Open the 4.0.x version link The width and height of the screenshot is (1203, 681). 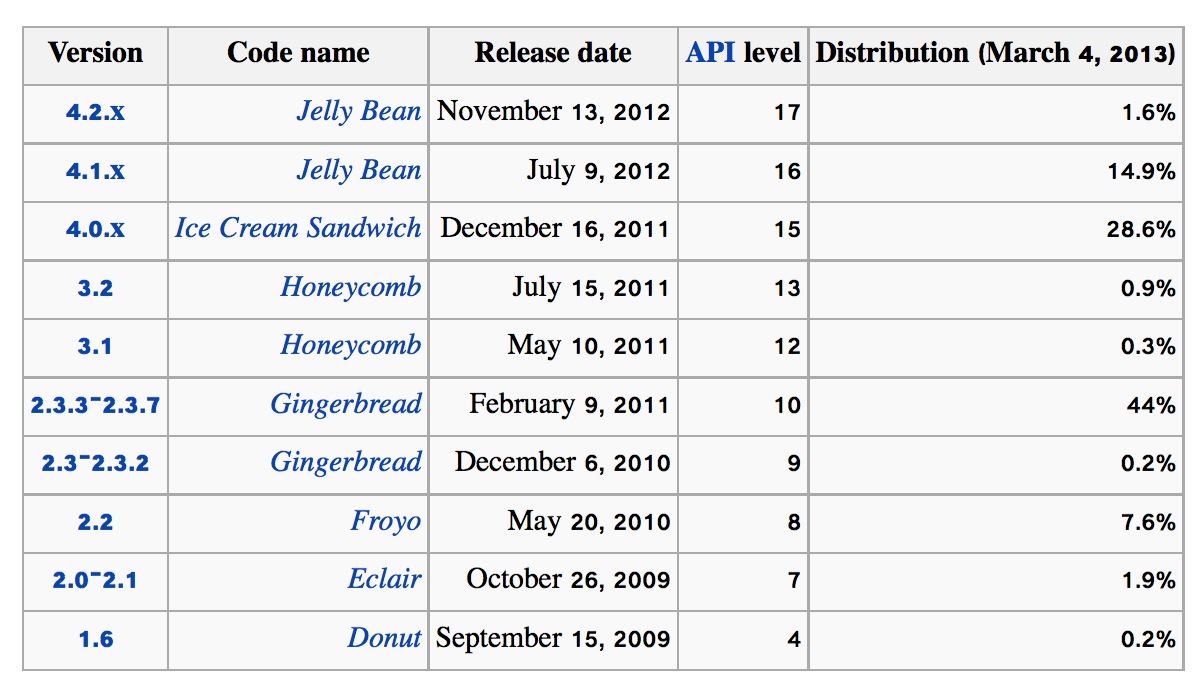pyautogui.click(x=96, y=229)
